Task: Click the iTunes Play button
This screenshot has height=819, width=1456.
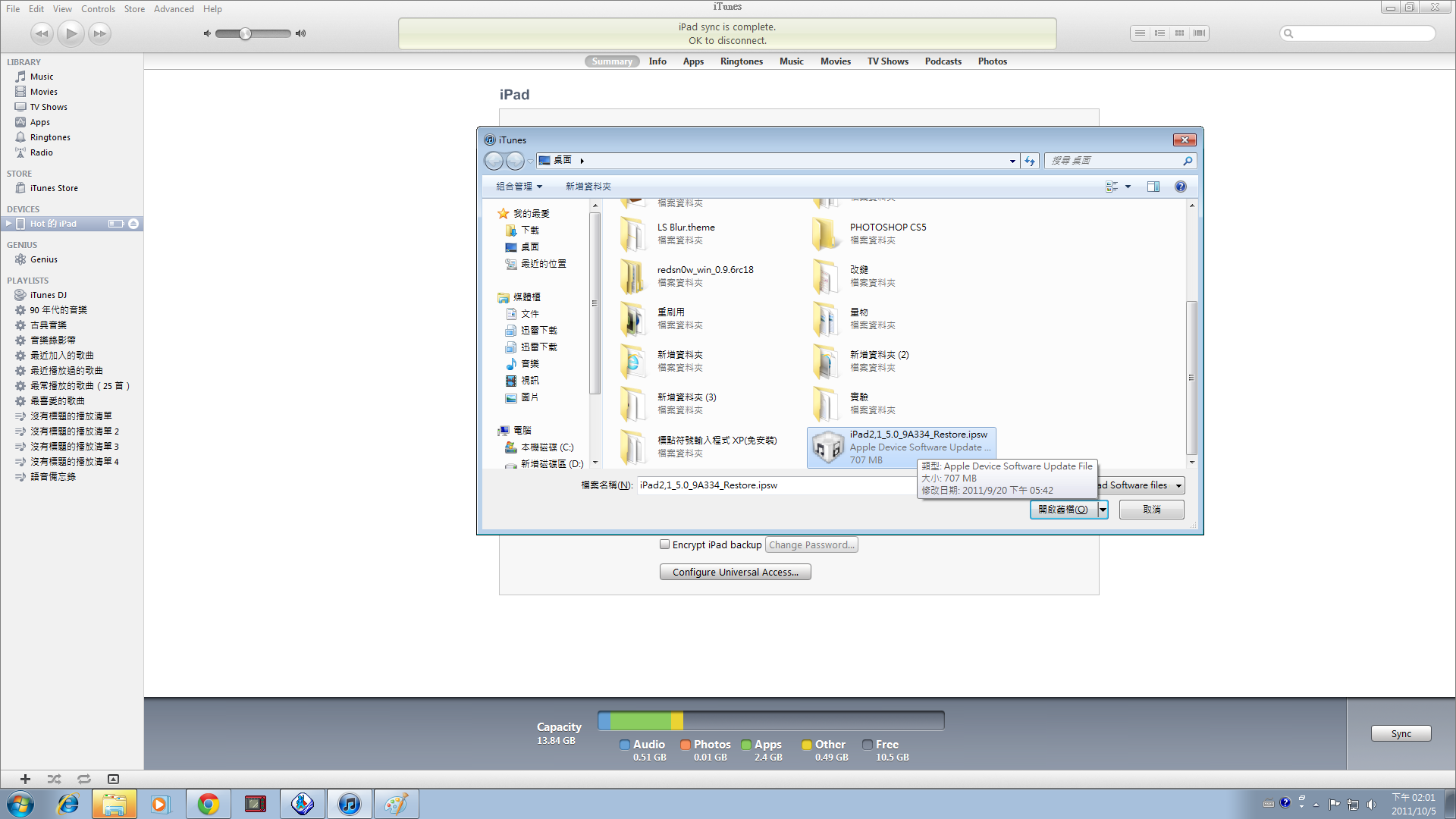Action: point(71,33)
